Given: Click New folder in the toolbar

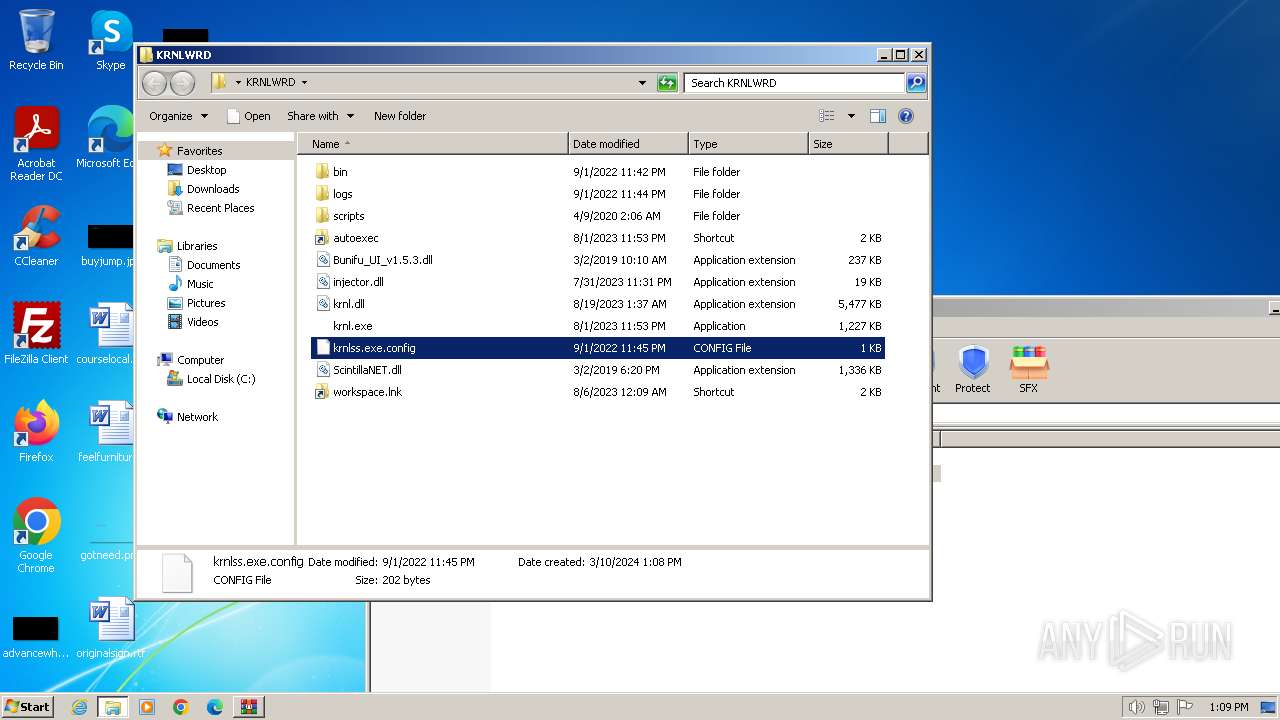Looking at the screenshot, I should point(400,116).
